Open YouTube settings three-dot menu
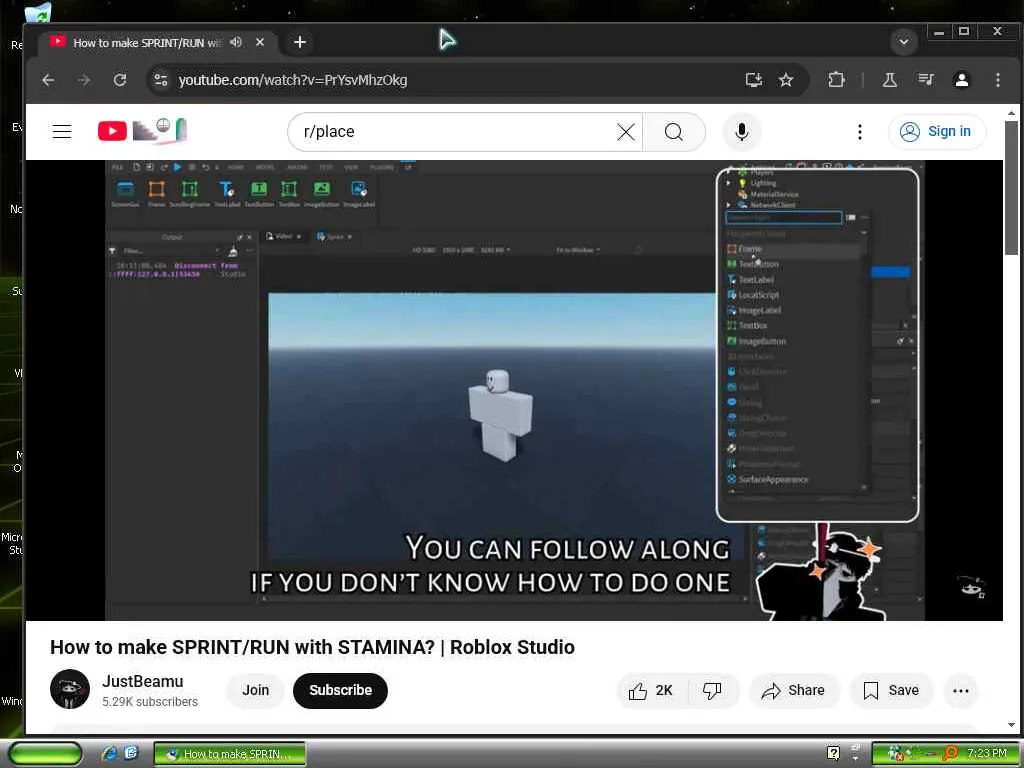 coord(859,132)
